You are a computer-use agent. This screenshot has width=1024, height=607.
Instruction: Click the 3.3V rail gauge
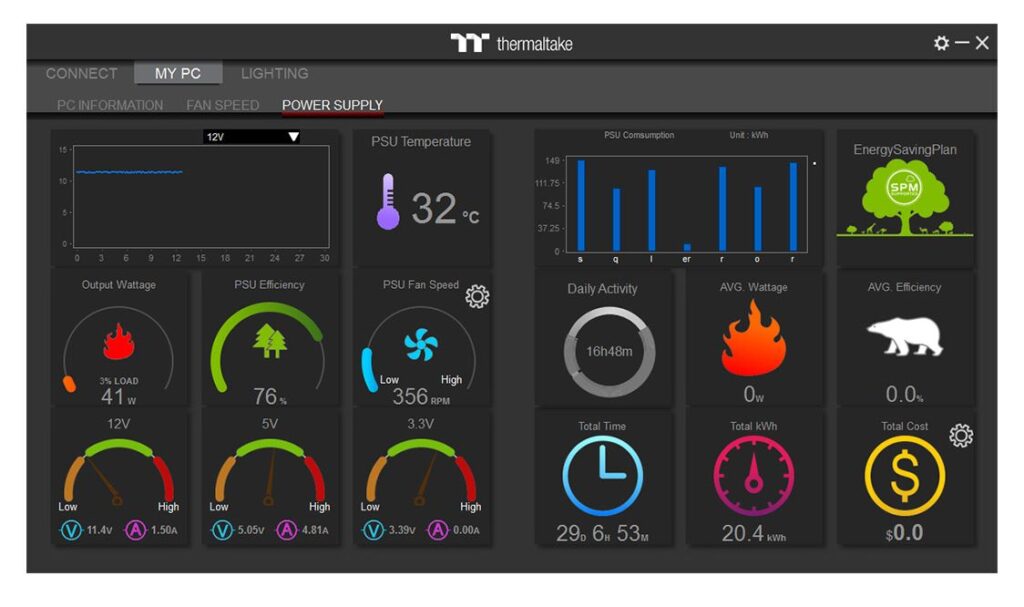point(421,474)
